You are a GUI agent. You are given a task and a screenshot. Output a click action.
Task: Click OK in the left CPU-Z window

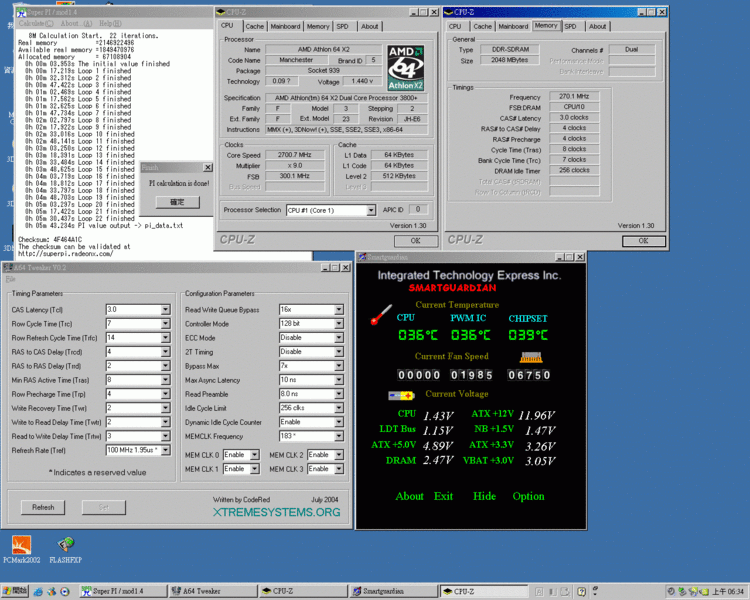click(415, 241)
